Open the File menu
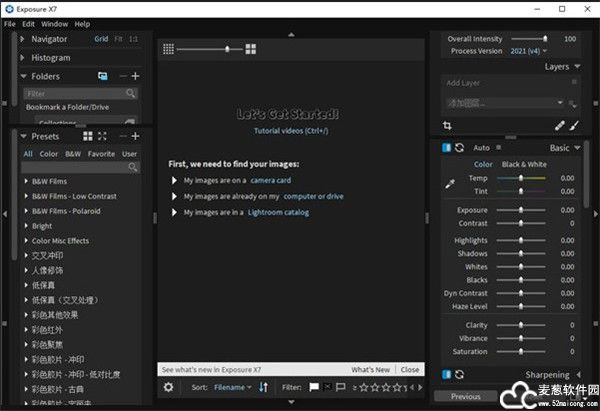 point(10,24)
